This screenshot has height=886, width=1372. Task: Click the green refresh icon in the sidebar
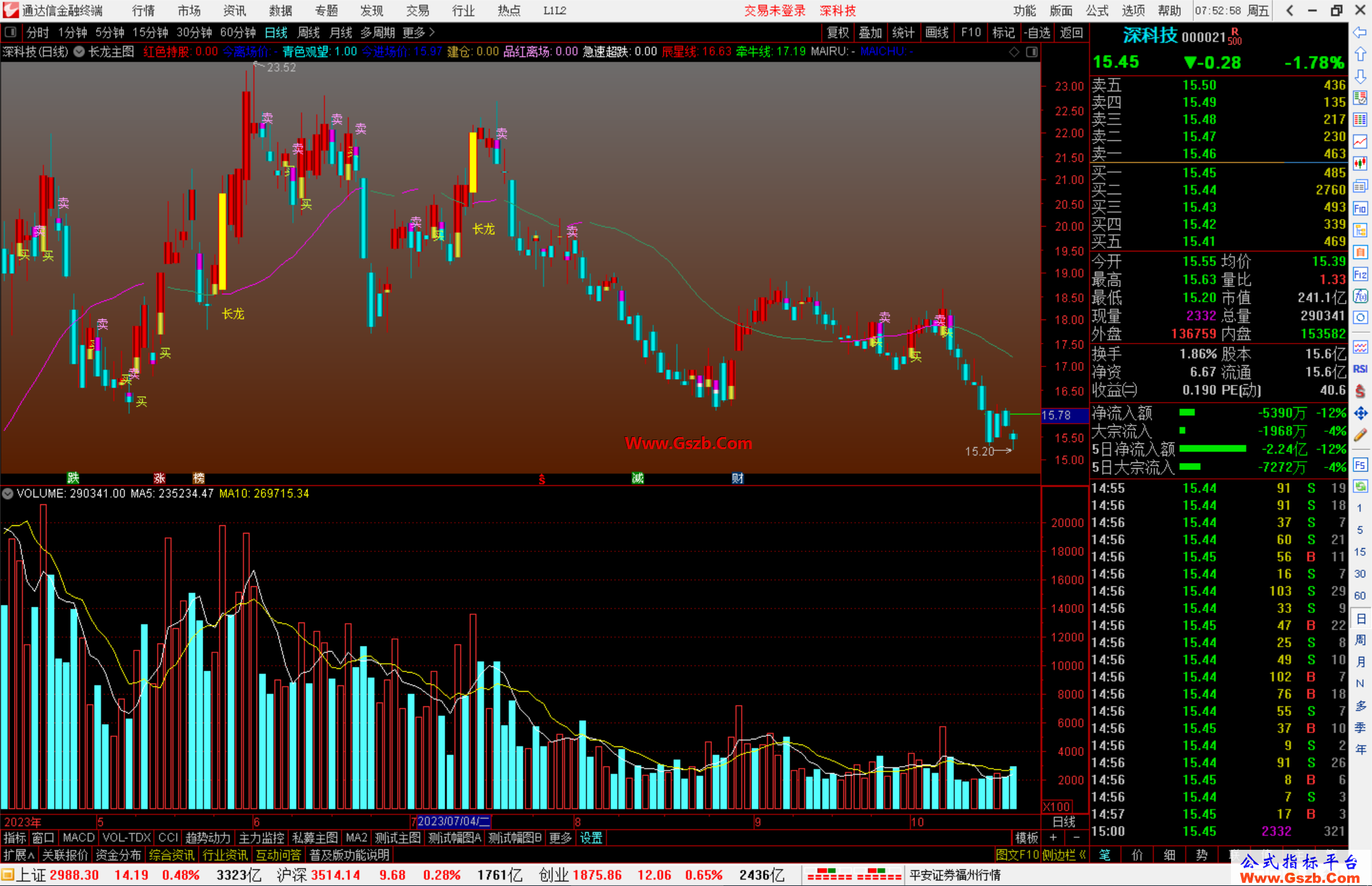1360,487
